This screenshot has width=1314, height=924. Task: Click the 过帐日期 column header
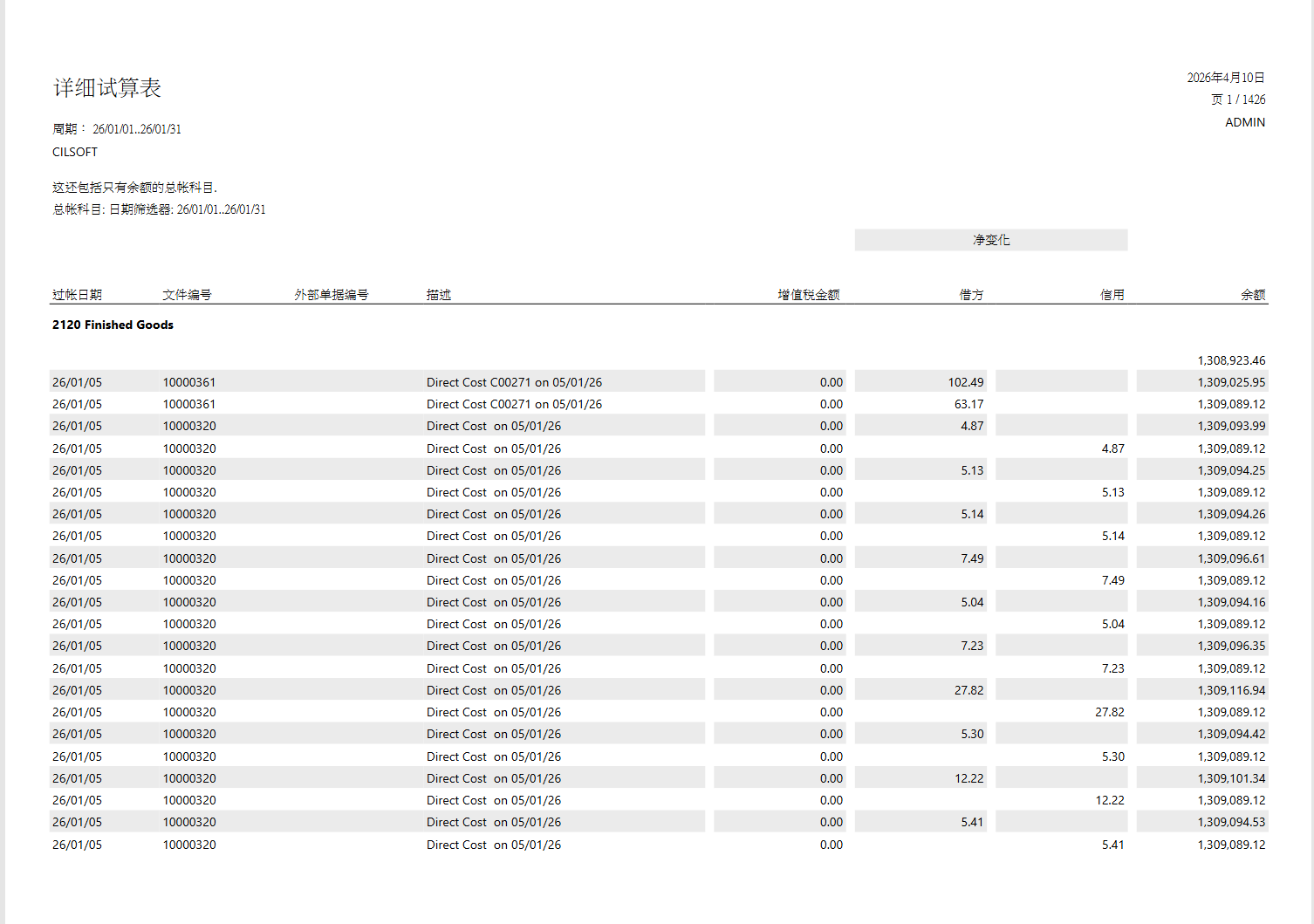77,295
